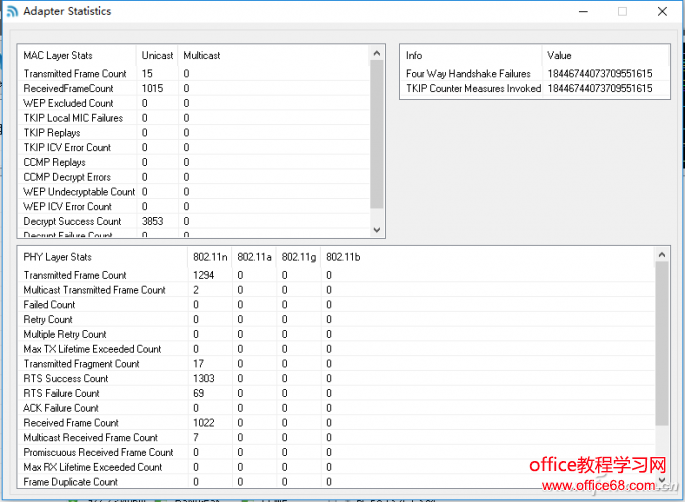The height and width of the screenshot is (502, 685).
Task: Click the 802.11b column header
Action: (x=343, y=257)
